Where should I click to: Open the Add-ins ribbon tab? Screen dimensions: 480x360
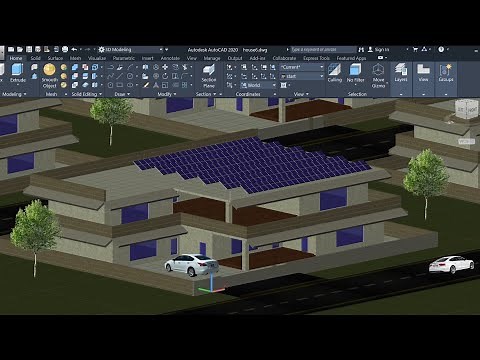coord(258,58)
